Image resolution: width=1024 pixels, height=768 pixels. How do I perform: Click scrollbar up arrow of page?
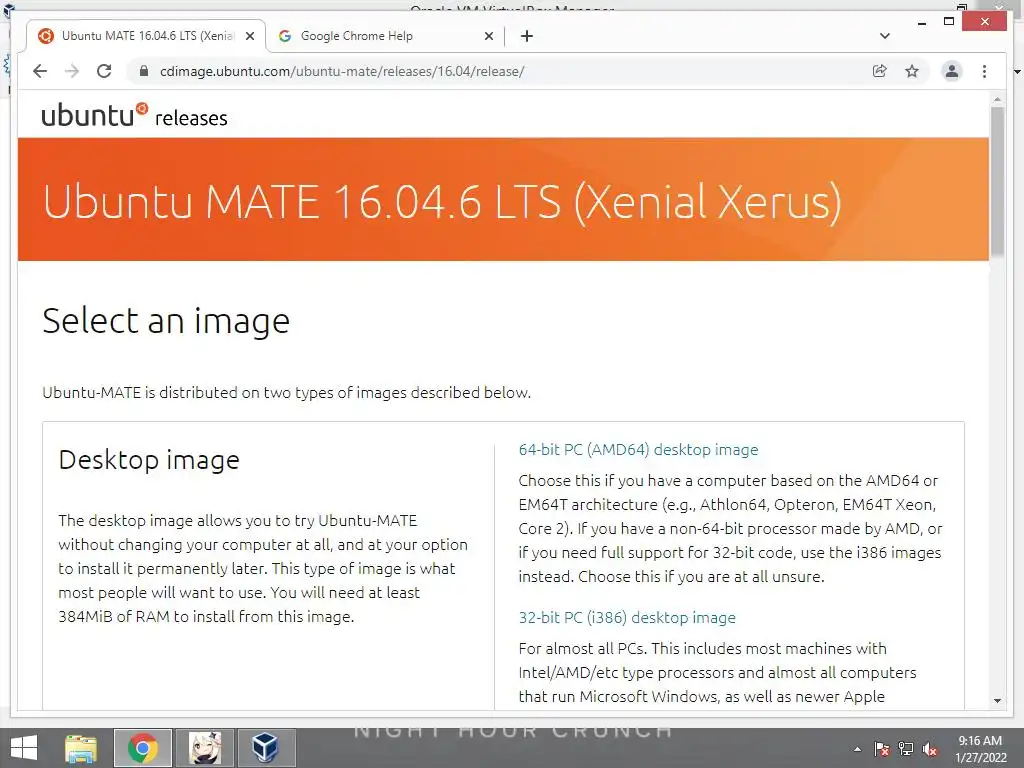point(997,99)
